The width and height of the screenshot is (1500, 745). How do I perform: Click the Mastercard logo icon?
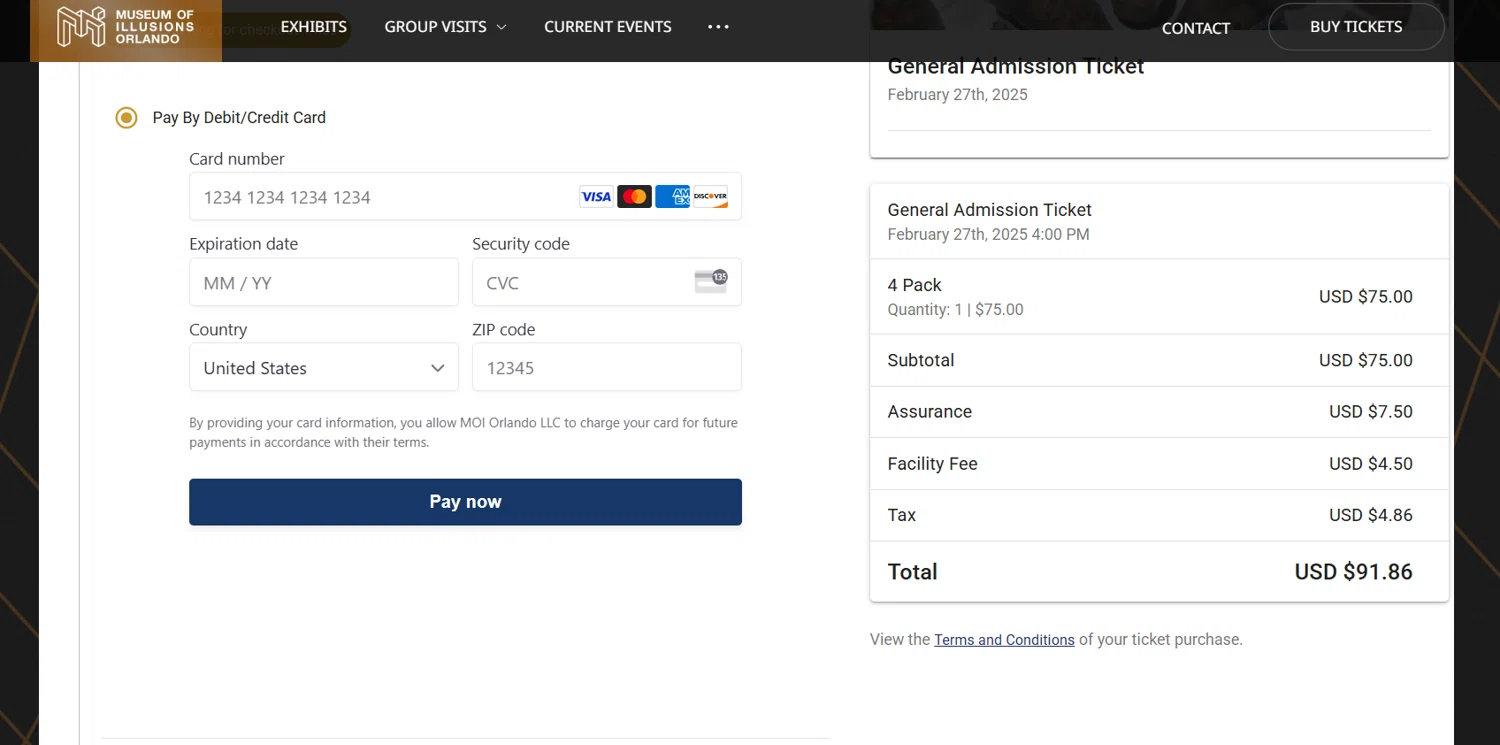tap(634, 197)
